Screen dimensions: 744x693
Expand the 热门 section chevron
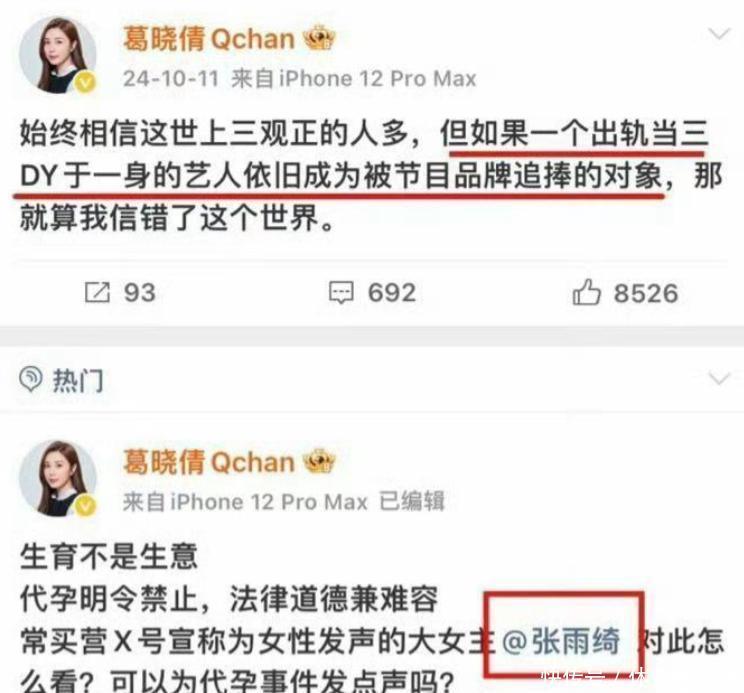click(719, 379)
